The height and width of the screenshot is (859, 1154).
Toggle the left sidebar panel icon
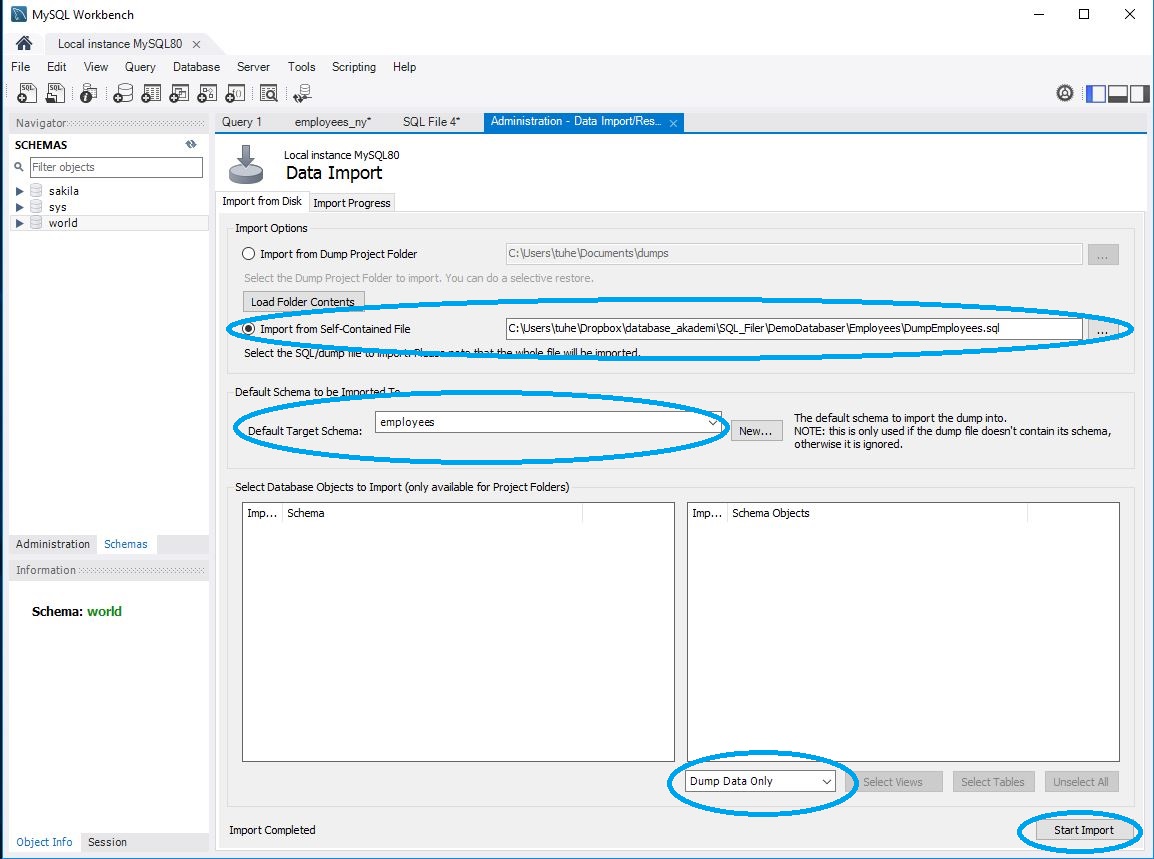(1096, 93)
